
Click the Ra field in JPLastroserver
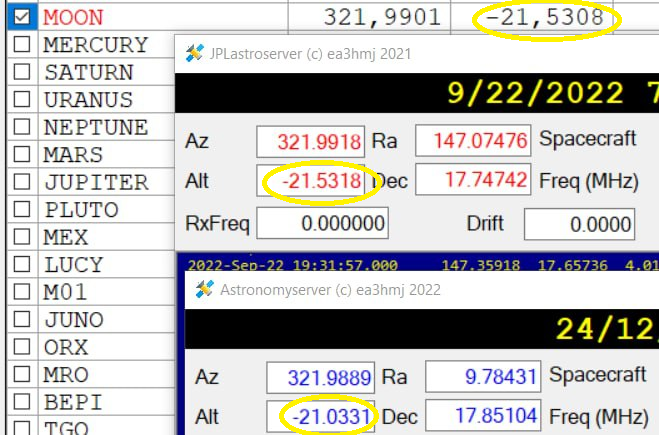pyautogui.click(x=473, y=140)
